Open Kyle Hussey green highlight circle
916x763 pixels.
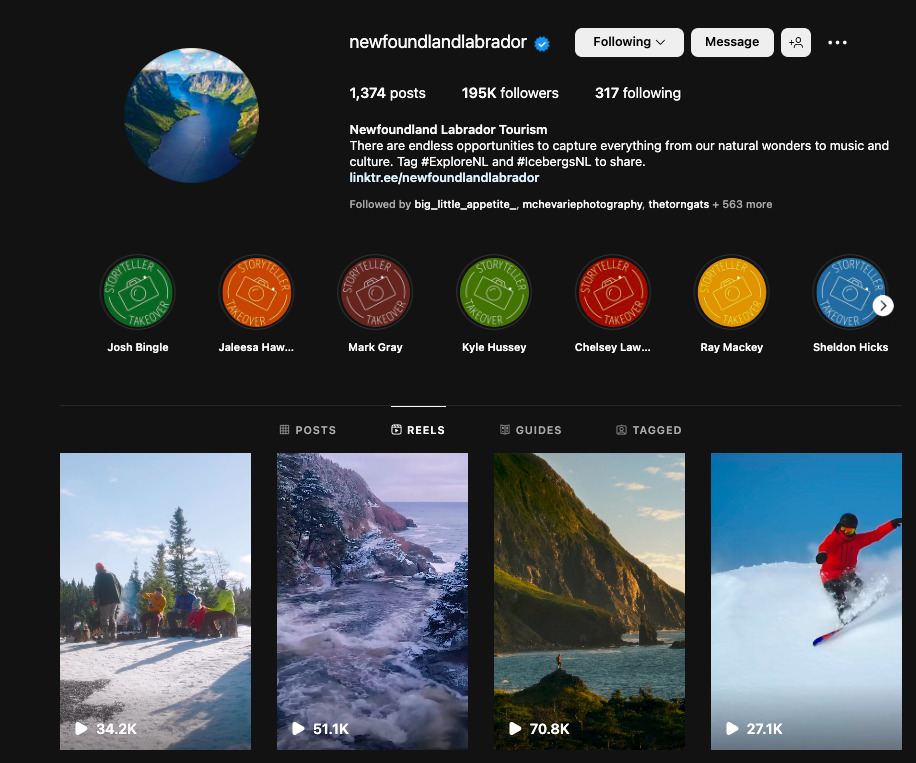[494, 292]
